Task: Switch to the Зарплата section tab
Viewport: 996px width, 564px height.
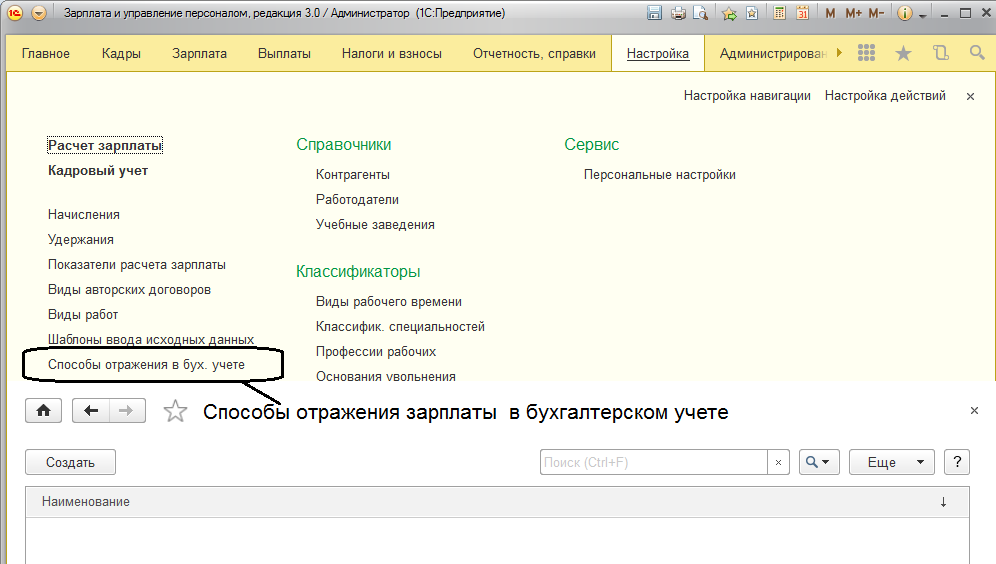Action: click(199, 54)
